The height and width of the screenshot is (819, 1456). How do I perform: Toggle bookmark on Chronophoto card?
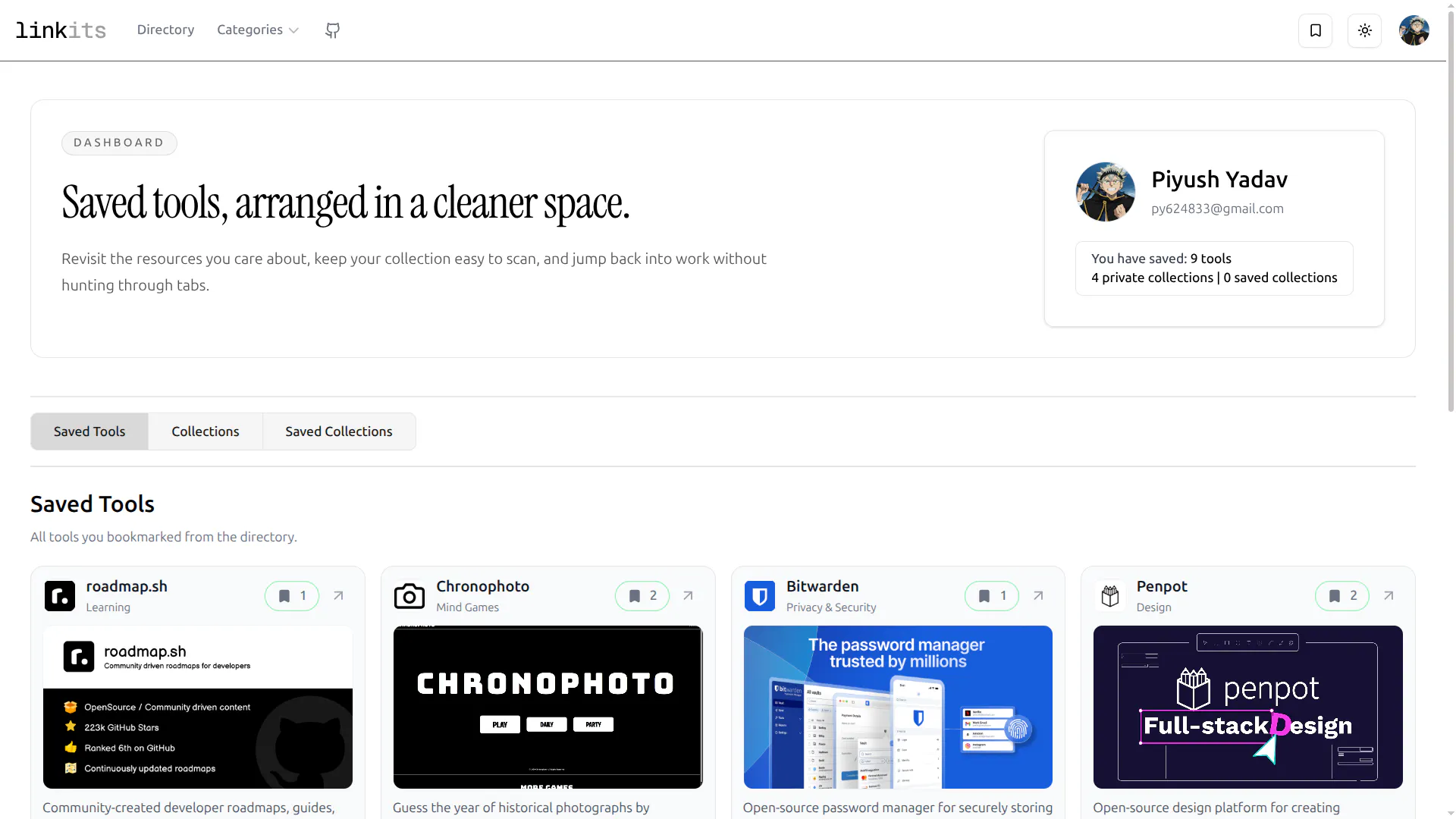(642, 596)
